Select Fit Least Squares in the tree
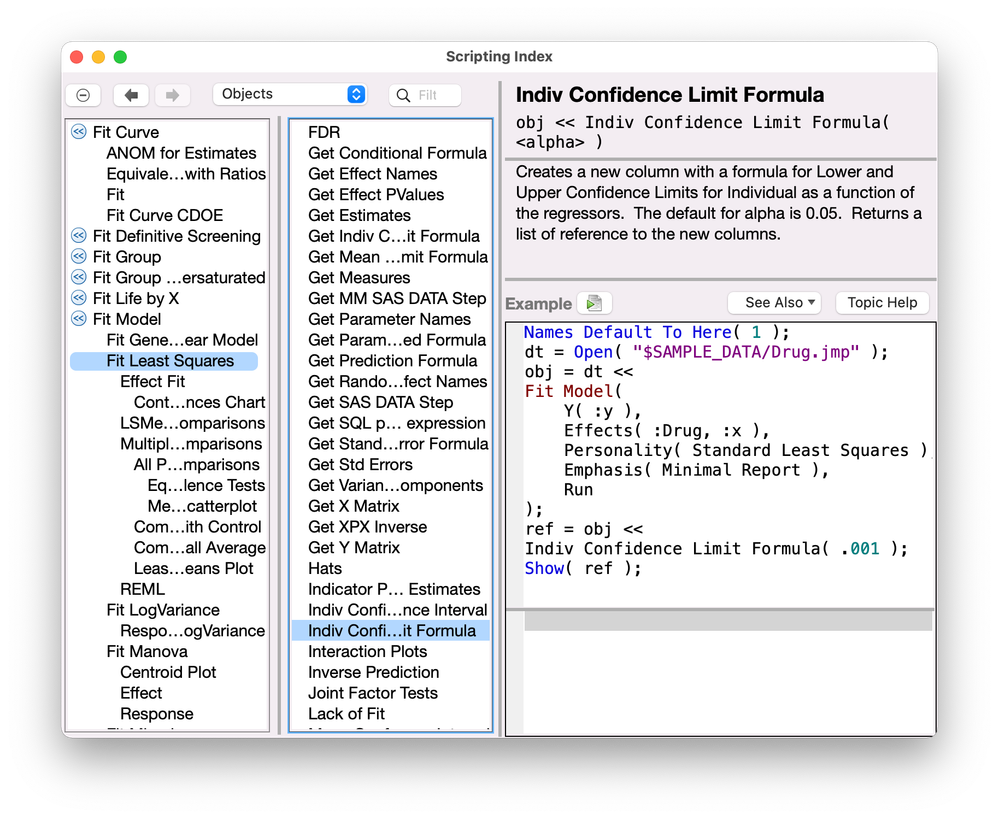The image size is (999, 819). (x=170, y=361)
